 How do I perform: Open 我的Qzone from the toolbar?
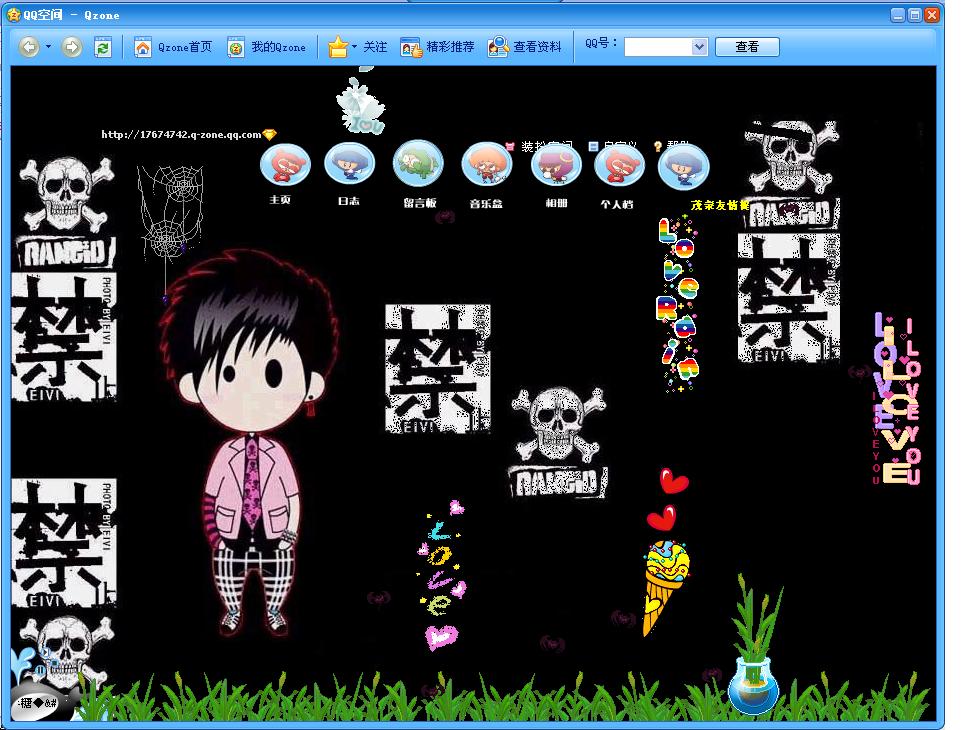[267, 47]
